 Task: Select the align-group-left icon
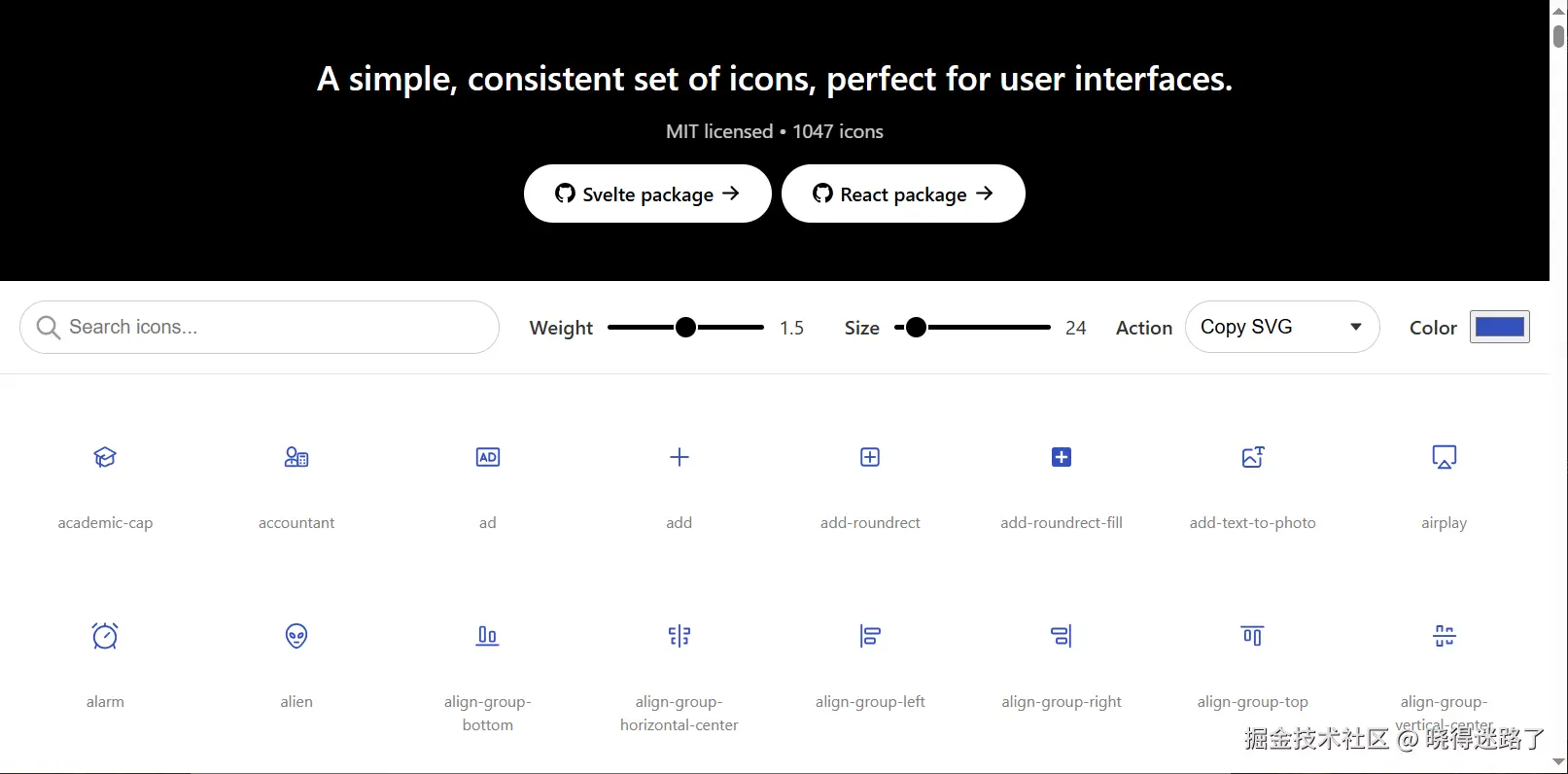tap(870, 636)
